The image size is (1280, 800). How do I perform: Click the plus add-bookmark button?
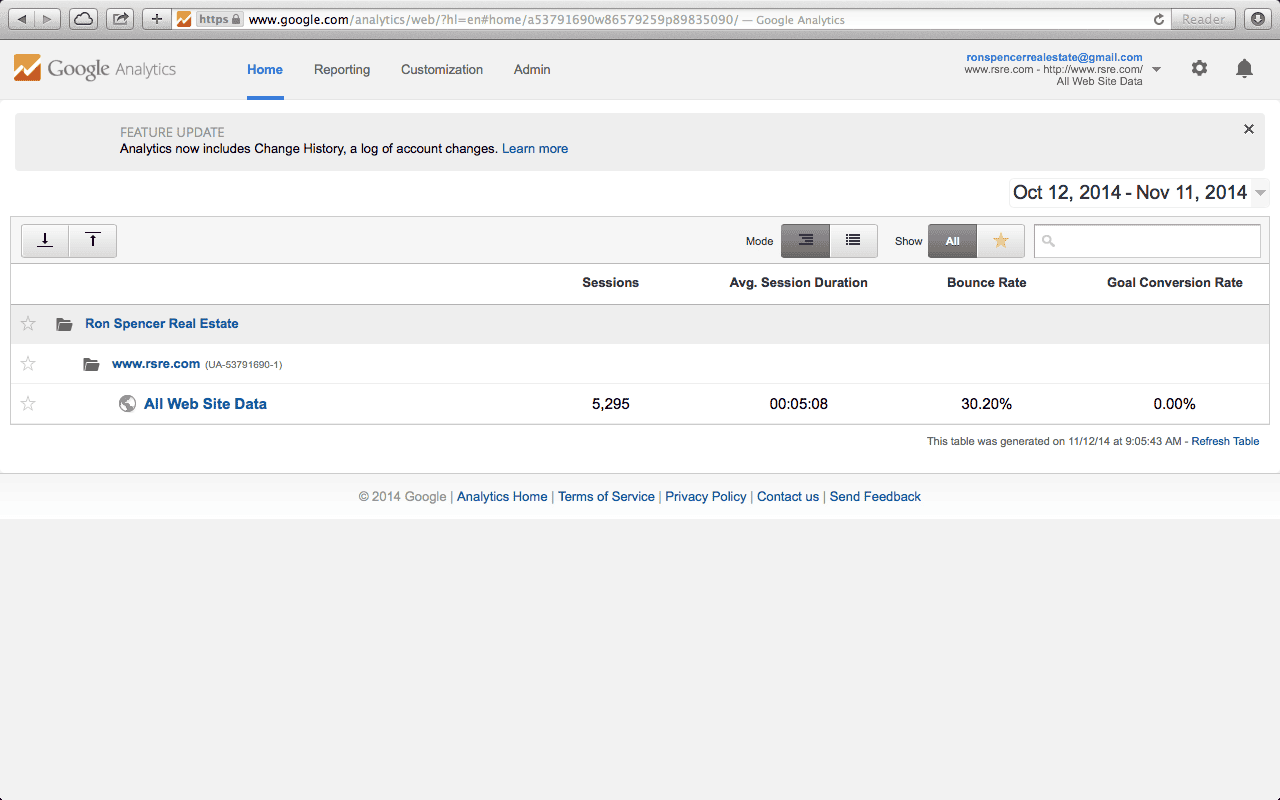point(156,18)
